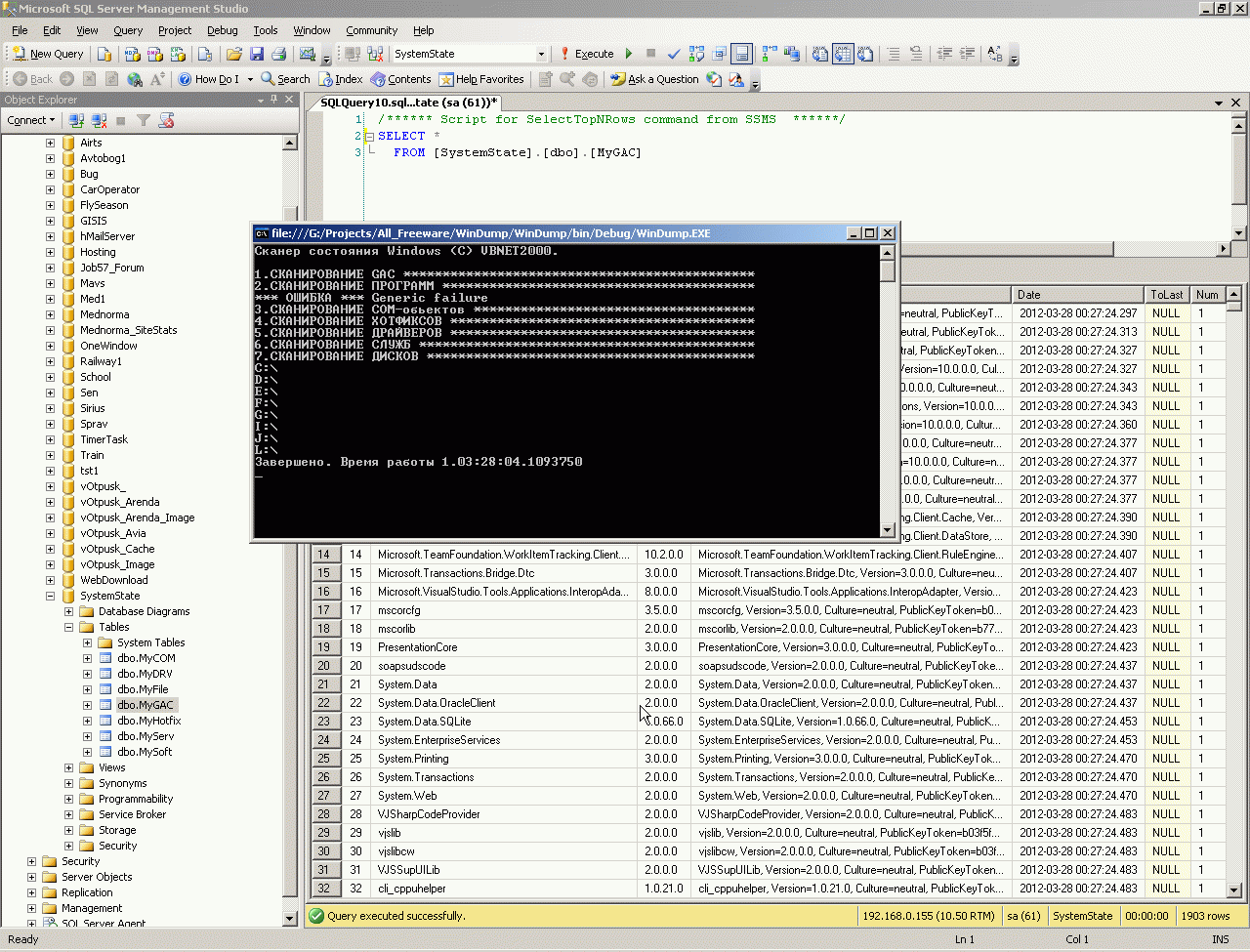Toggle Results to Text mode

point(820,54)
